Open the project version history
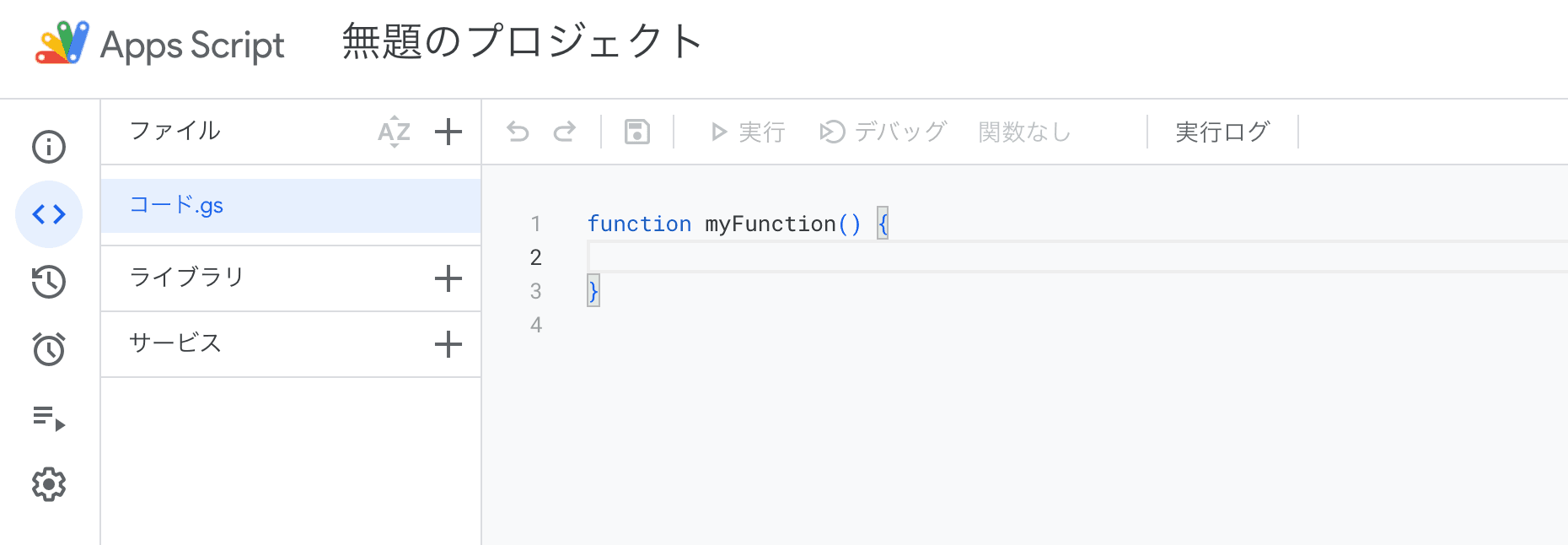This screenshot has width=1568, height=545. click(49, 282)
